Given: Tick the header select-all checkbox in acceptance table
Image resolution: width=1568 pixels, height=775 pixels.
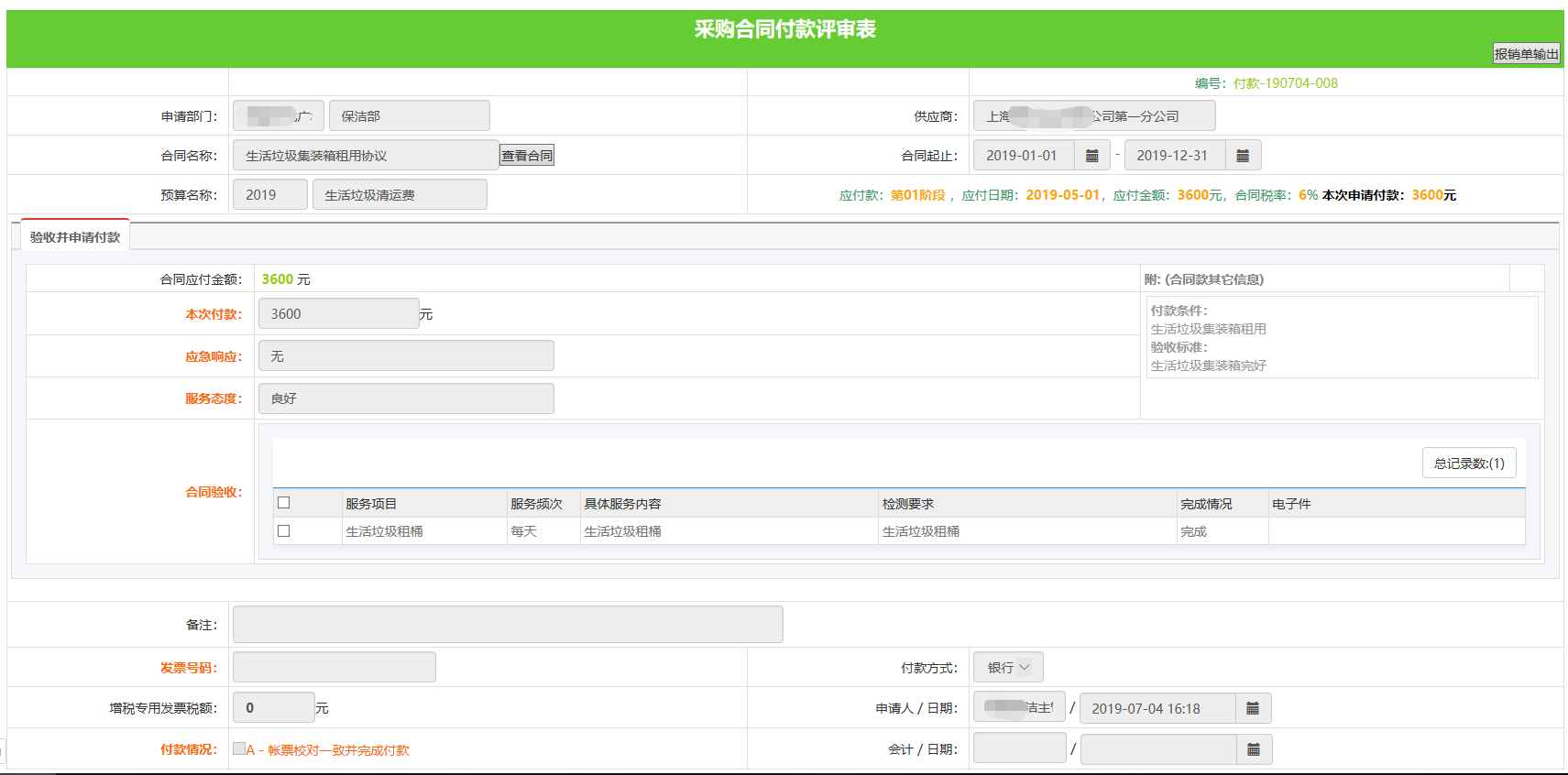Looking at the screenshot, I should tap(284, 503).
